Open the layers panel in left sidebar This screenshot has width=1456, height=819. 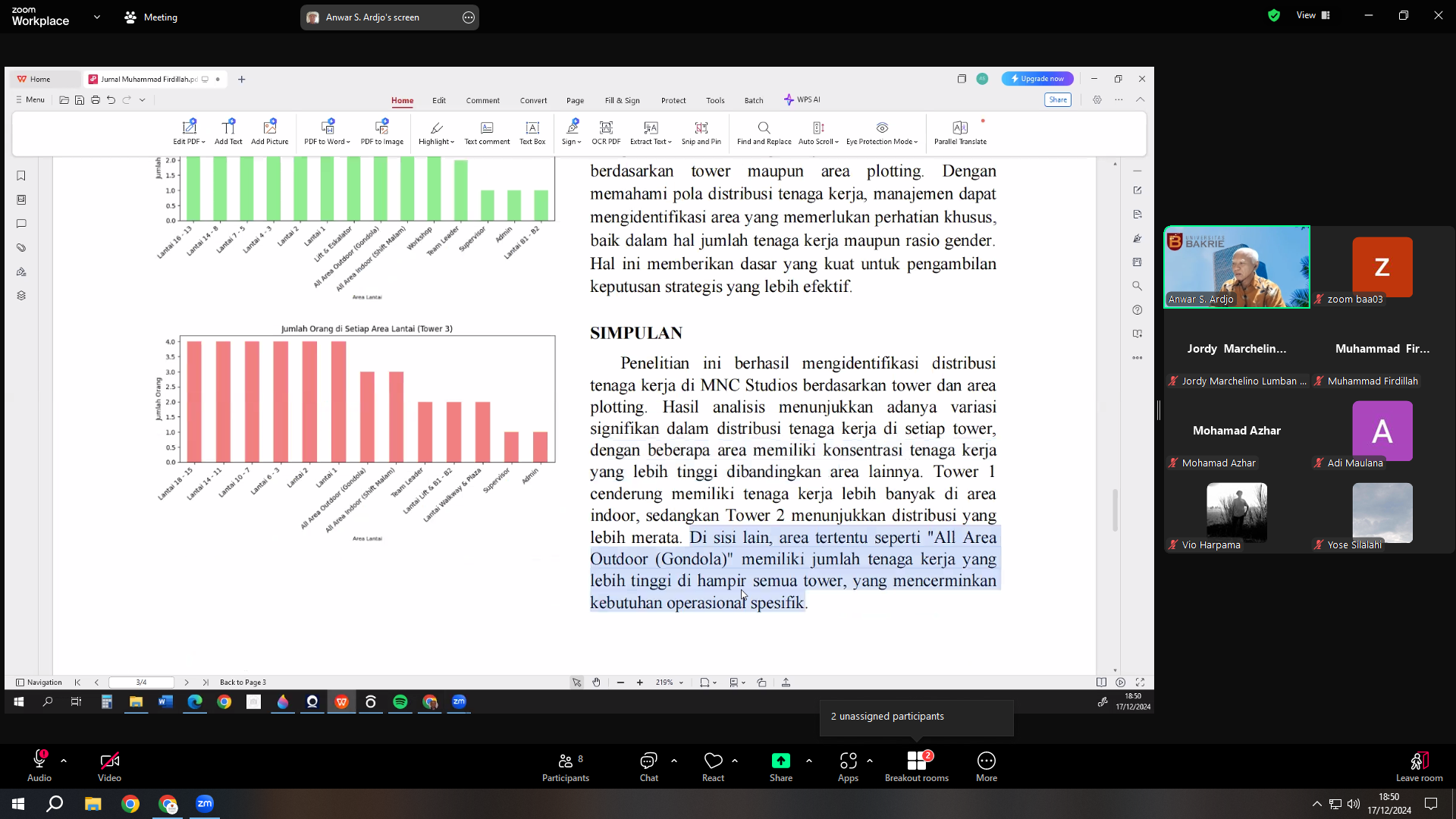point(21,296)
